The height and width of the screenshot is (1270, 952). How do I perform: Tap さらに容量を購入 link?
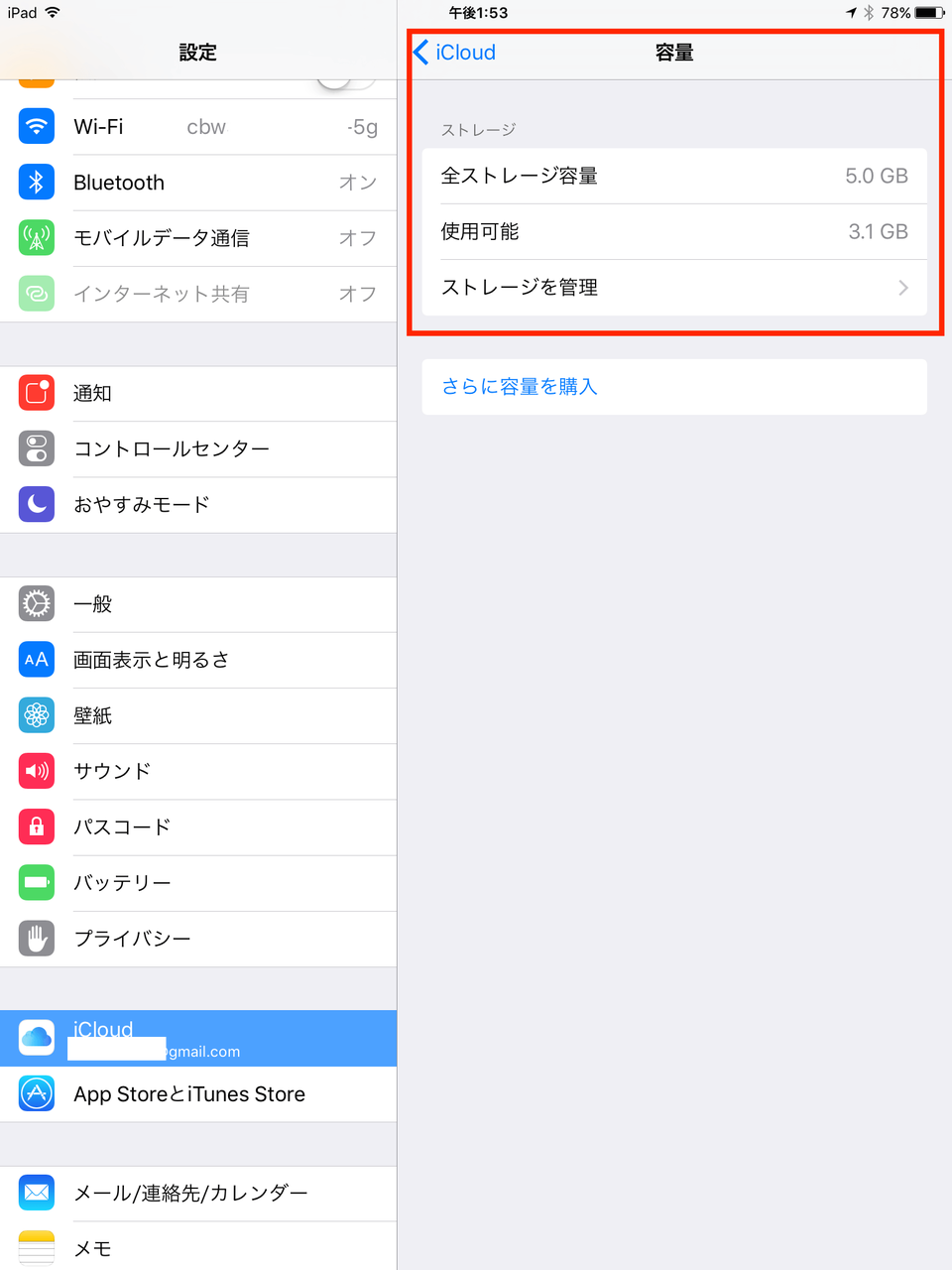click(520, 387)
